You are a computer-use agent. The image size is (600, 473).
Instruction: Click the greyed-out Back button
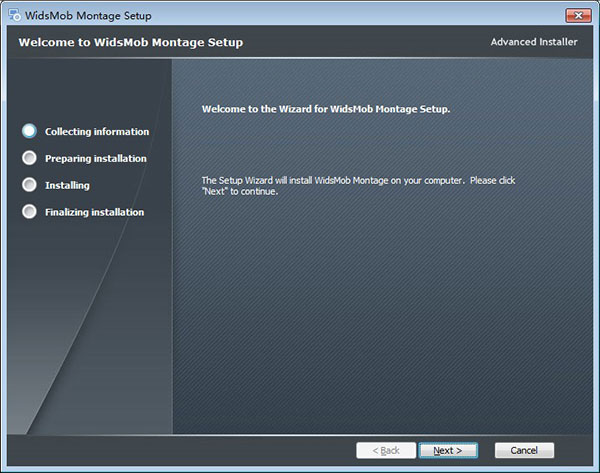pyautogui.click(x=386, y=450)
